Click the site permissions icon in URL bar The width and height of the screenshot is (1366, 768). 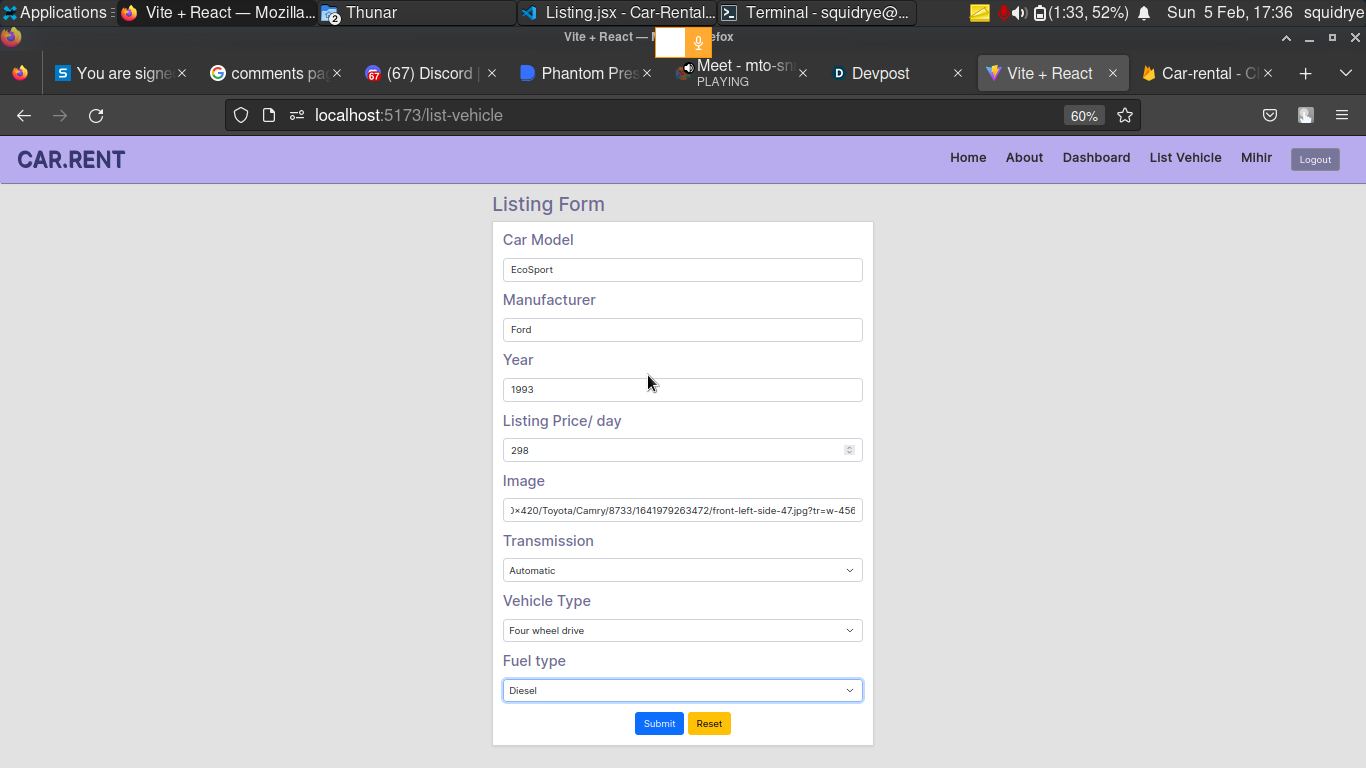pyautogui.click(x=296, y=115)
